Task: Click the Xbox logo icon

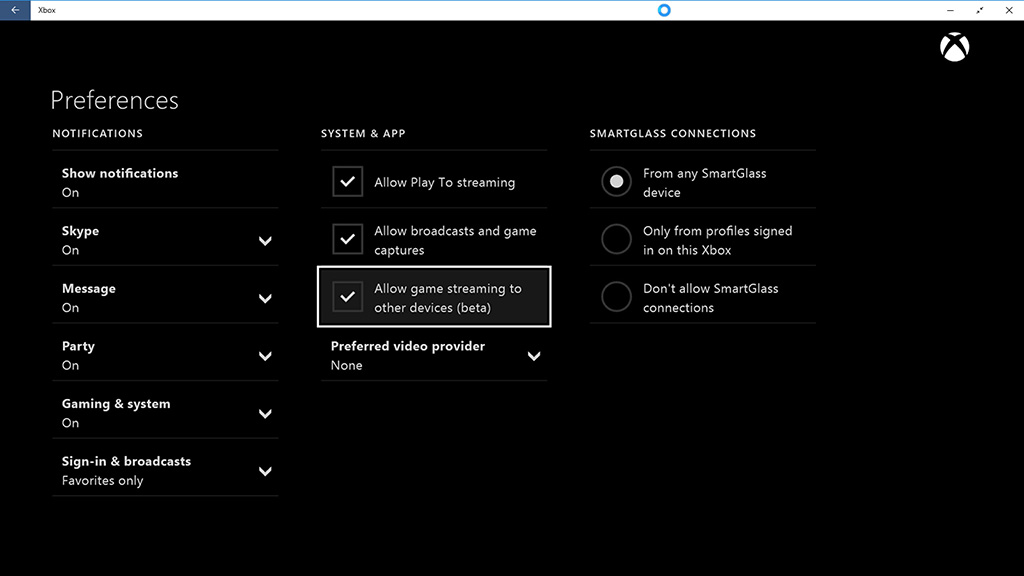Action: coord(955,47)
